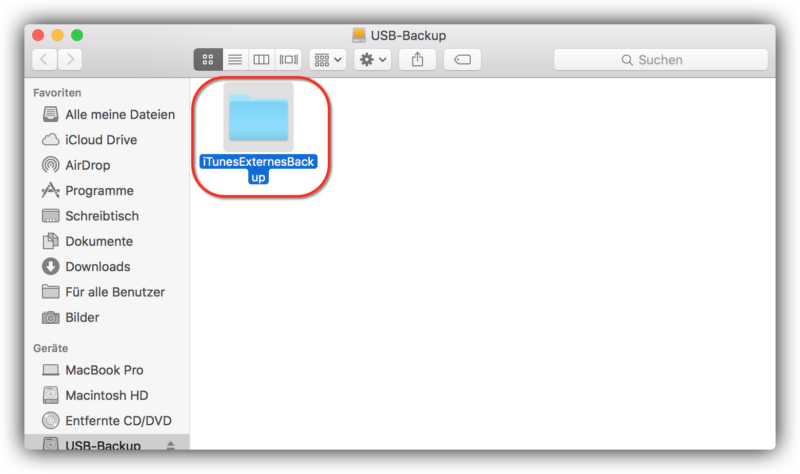Switch to column view mode

(x=261, y=60)
